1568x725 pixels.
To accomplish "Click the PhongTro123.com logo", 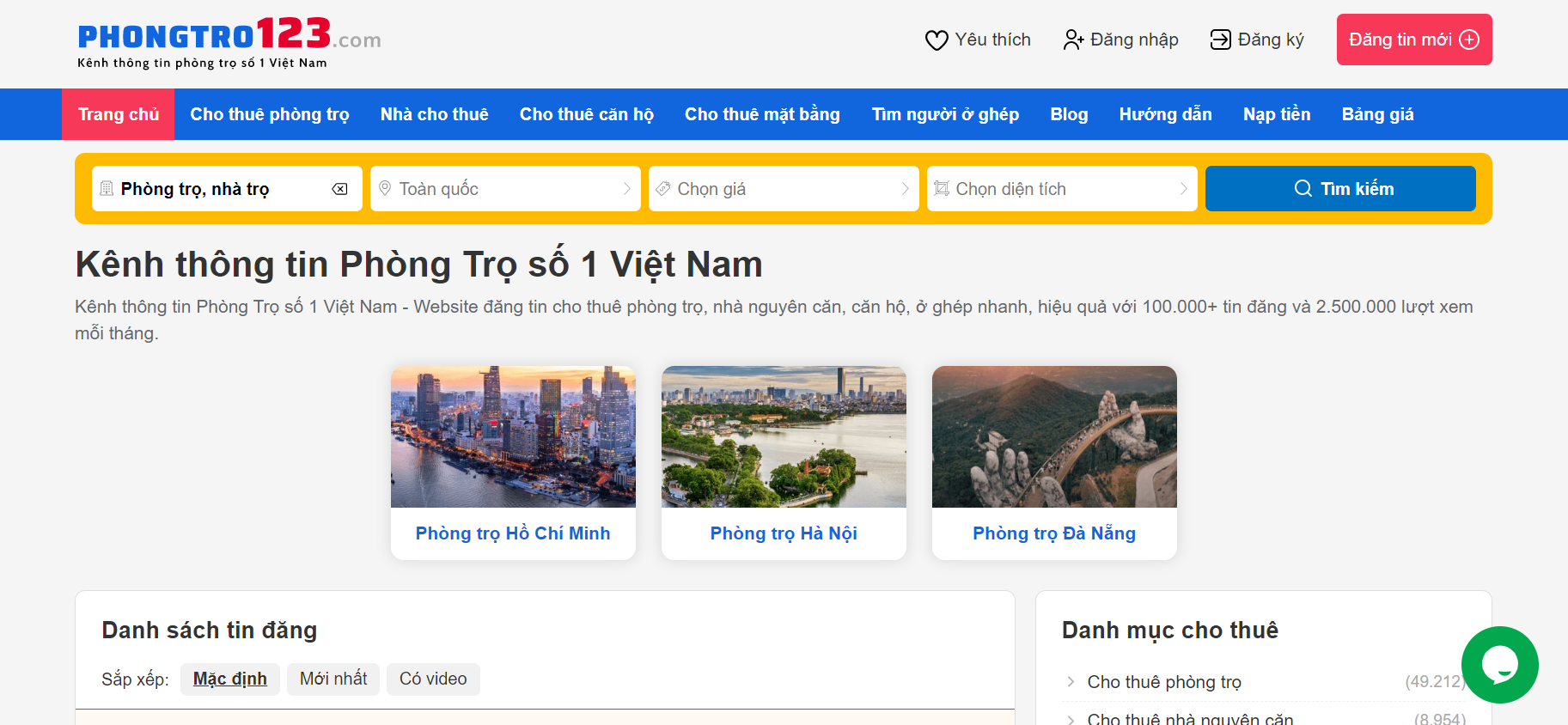I will 229,42.
